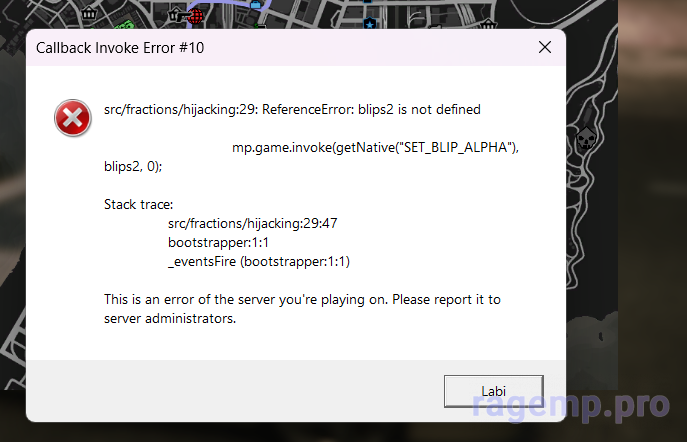The image size is (687, 442).
Task: Click the hijacking:29:47 stack trace line
Action: tap(253, 223)
